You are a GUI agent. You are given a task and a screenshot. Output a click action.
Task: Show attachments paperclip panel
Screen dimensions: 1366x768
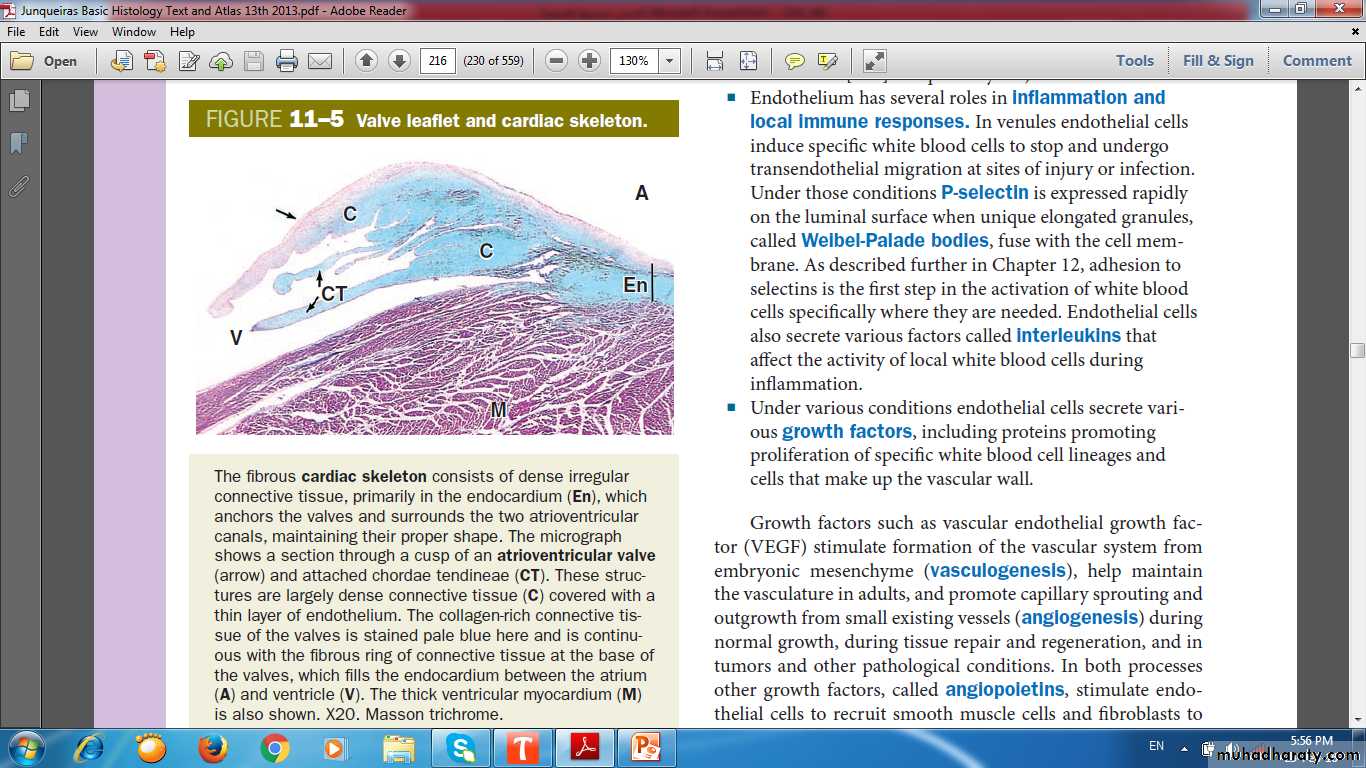(19, 186)
